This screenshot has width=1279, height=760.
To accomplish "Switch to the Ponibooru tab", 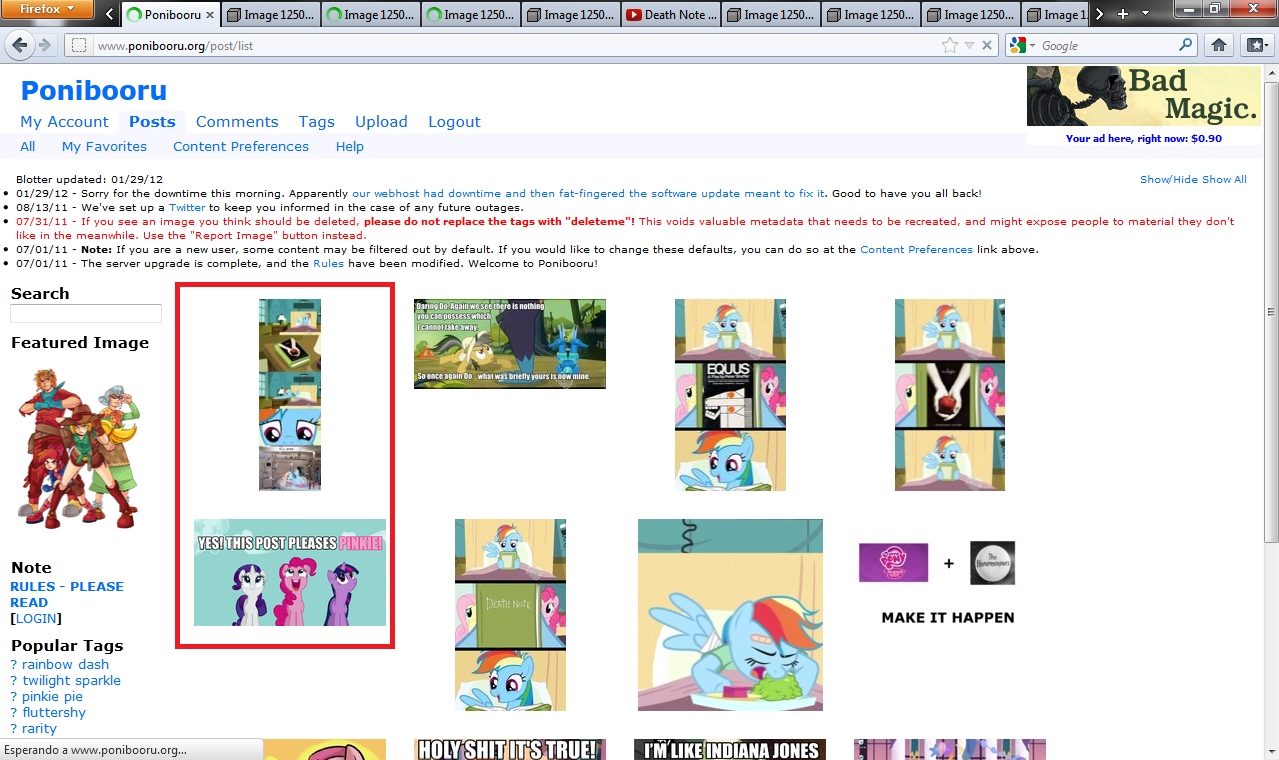I will coord(169,15).
